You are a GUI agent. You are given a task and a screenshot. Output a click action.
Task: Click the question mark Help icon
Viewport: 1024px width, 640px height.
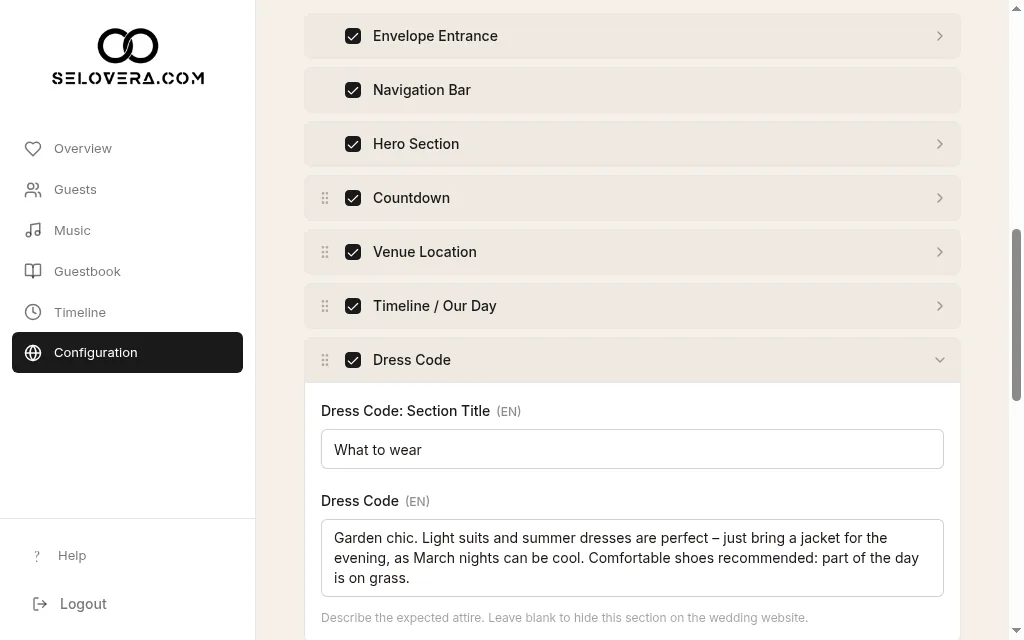37,556
